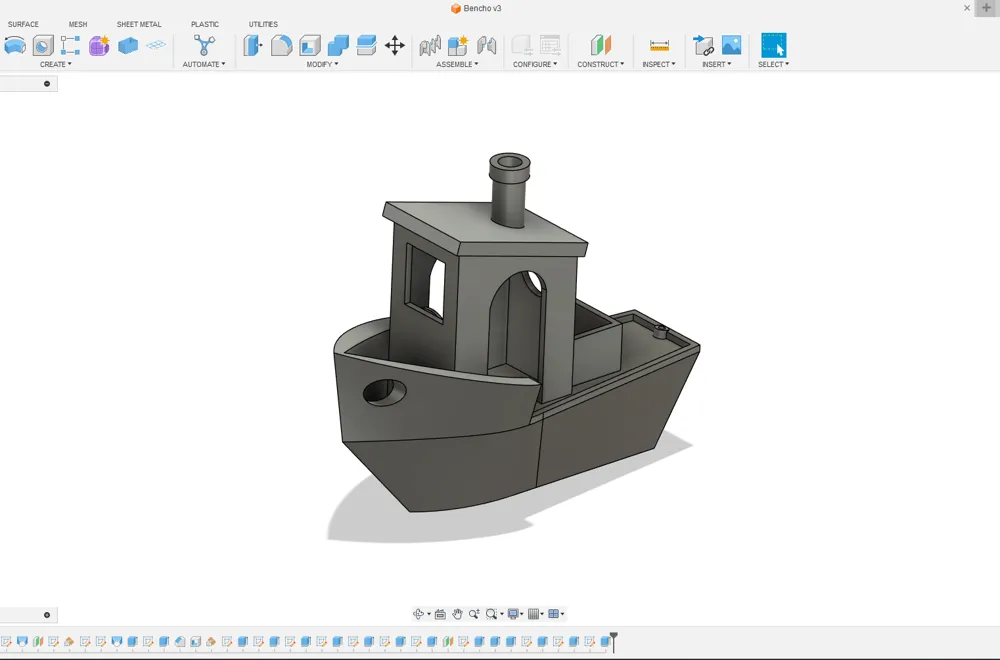1000x660 pixels.
Task: Click the Grid and Snaps icon
Action: pos(534,613)
